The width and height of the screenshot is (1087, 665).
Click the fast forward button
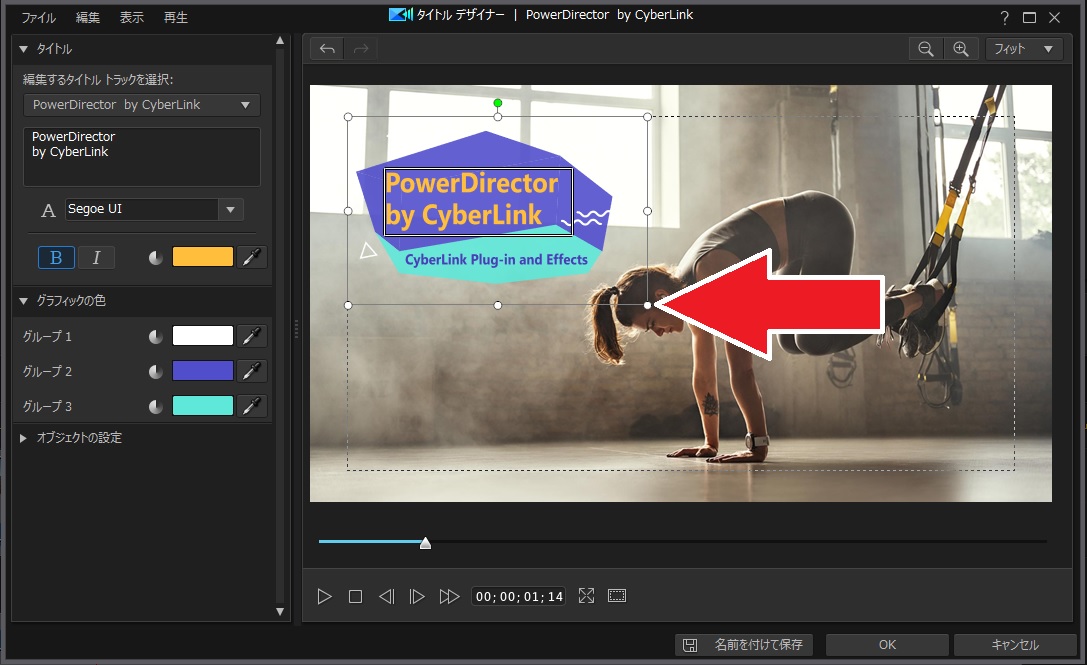point(449,596)
